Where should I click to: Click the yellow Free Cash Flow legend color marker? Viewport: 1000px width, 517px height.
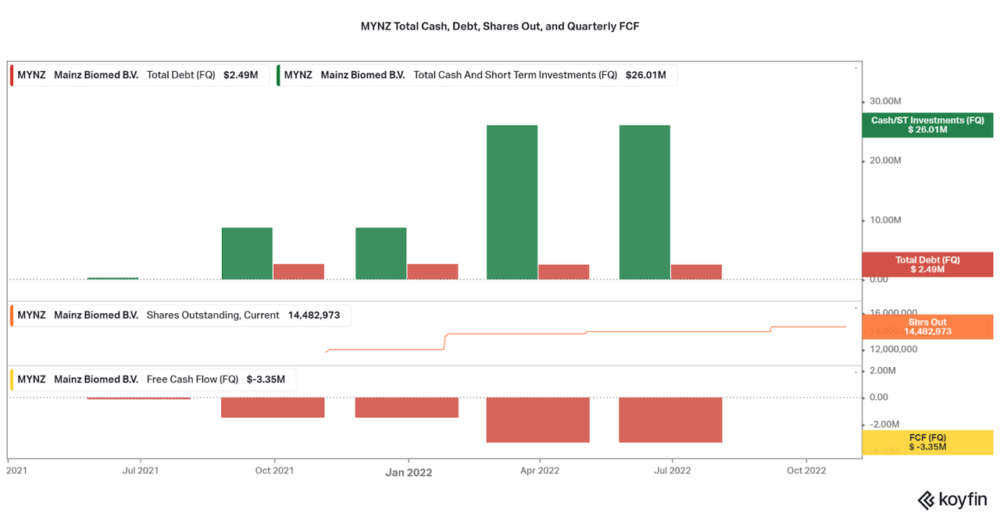coord(11,380)
